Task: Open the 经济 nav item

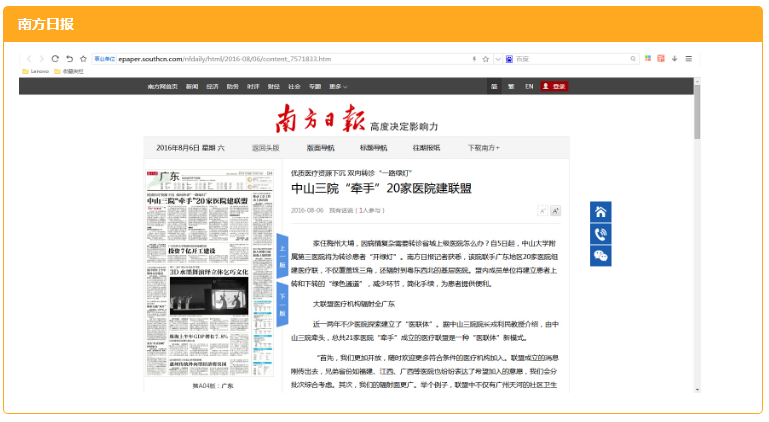Action: [x=212, y=86]
